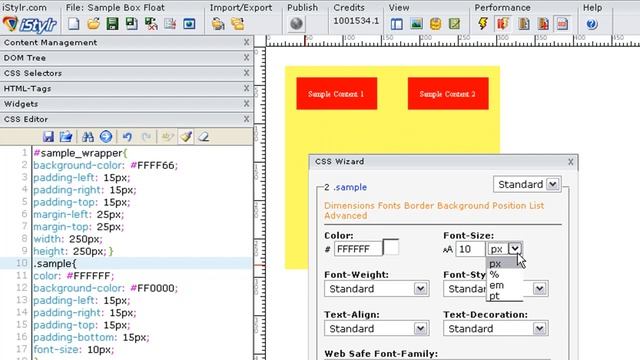Click the green notepad icon in View
Viewport: 640px width, 360px height.
pyautogui.click(x=454, y=24)
